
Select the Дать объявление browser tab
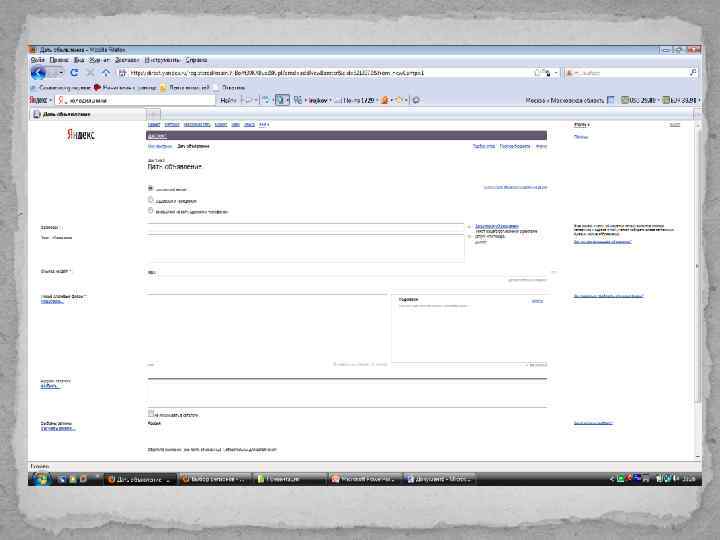pos(88,114)
